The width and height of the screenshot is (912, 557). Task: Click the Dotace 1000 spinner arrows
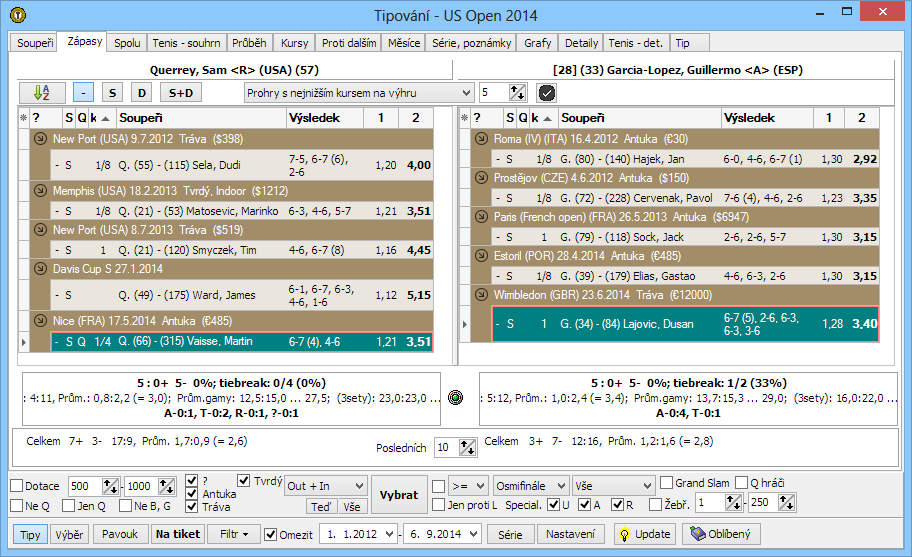coord(166,486)
